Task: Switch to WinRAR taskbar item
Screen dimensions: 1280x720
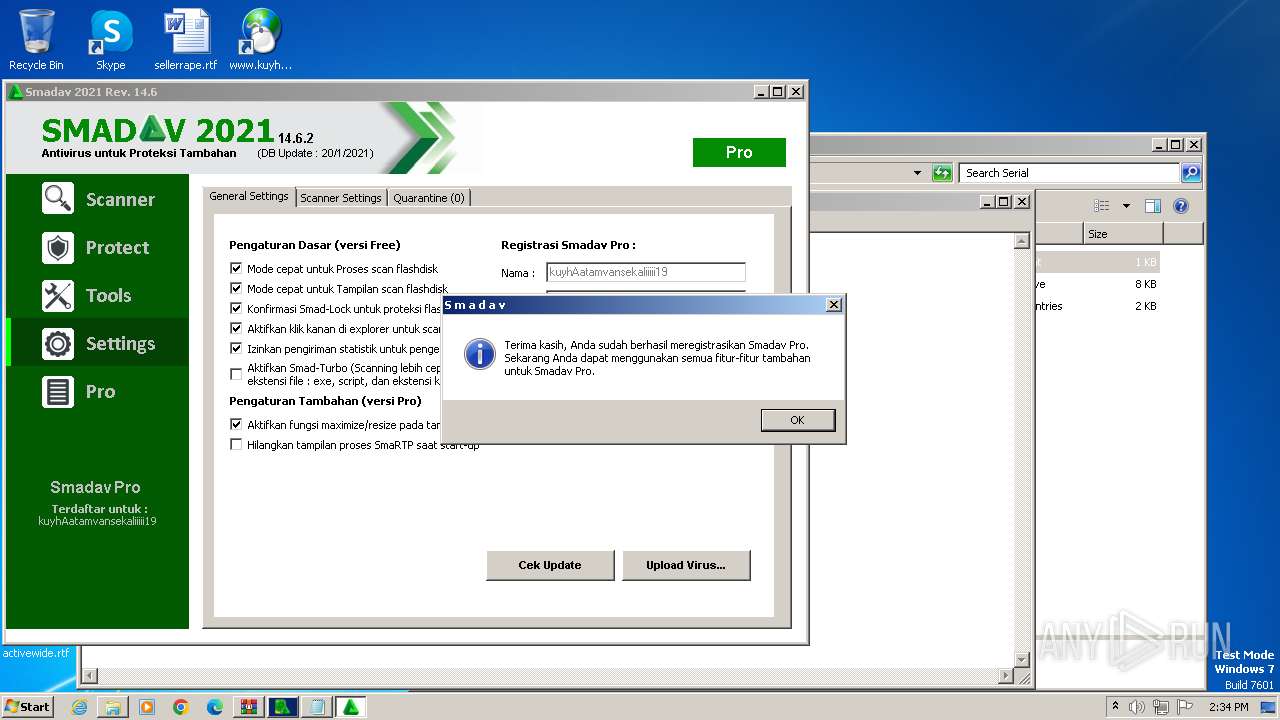Action: pyautogui.click(x=249, y=707)
